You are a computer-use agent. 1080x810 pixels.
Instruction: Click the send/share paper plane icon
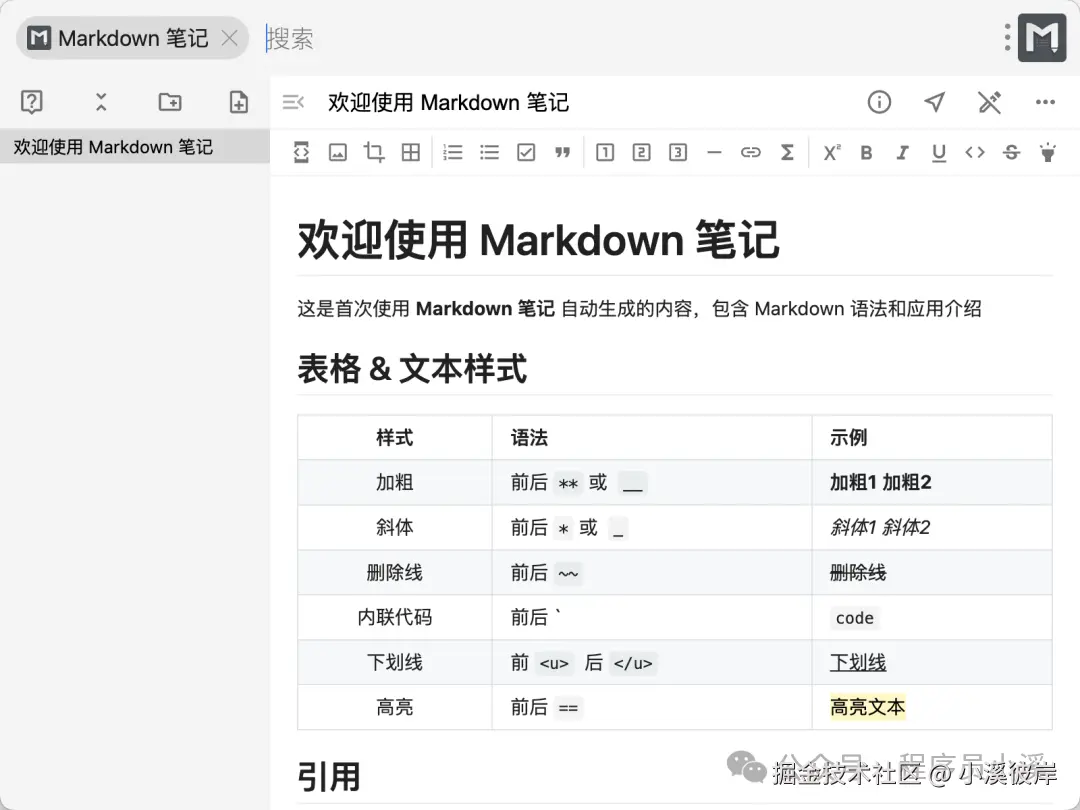(x=934, y=102)
